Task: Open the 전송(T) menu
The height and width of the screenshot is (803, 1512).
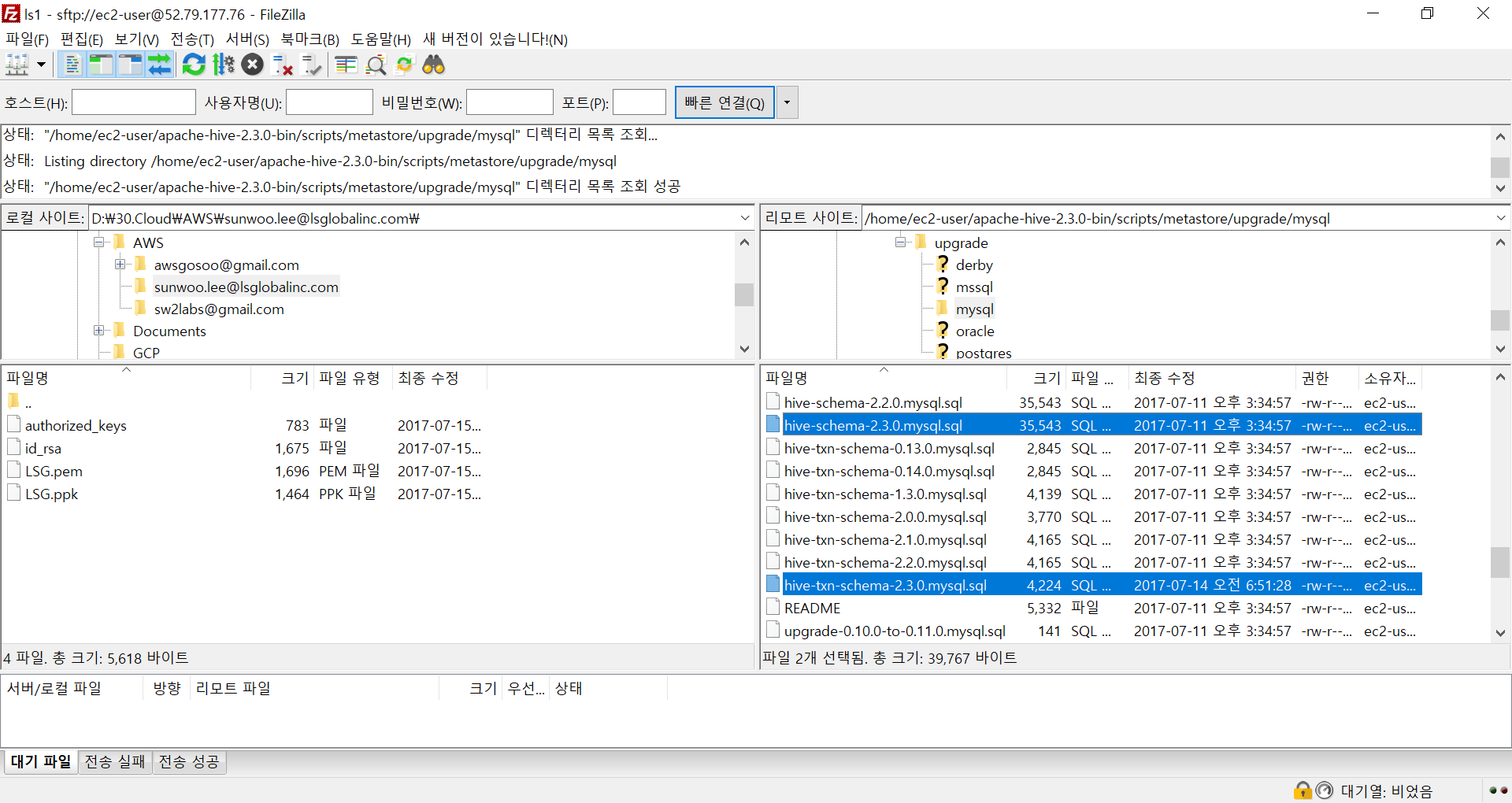Action: [192, 39]
